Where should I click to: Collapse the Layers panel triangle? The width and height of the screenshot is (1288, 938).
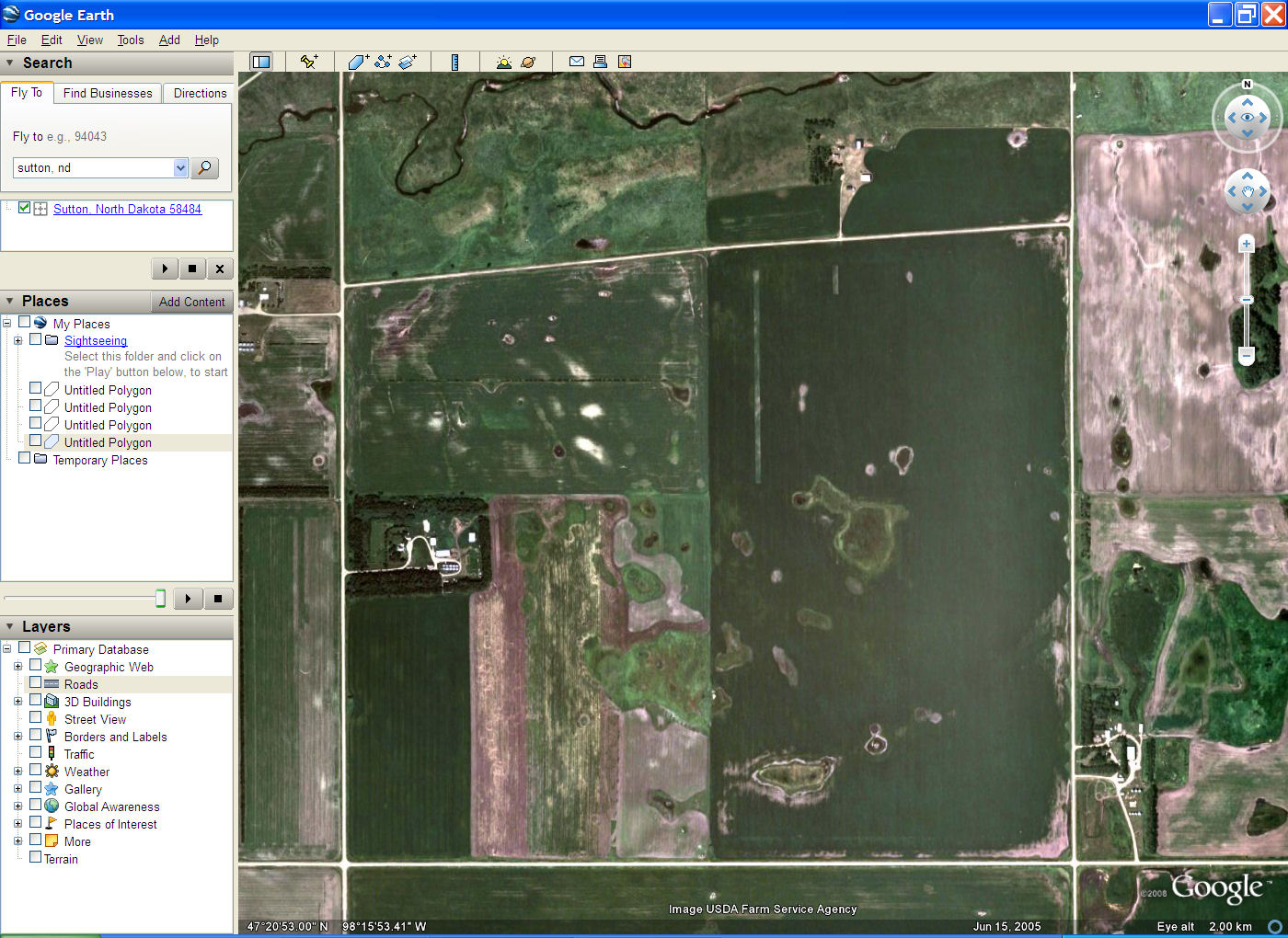point(9,626)
